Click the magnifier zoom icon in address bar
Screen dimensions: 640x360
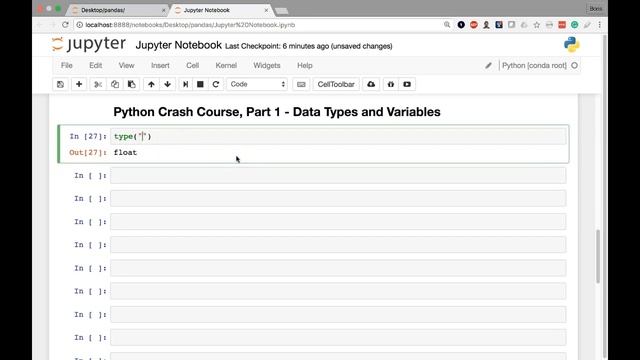click(x=447, y=25)
